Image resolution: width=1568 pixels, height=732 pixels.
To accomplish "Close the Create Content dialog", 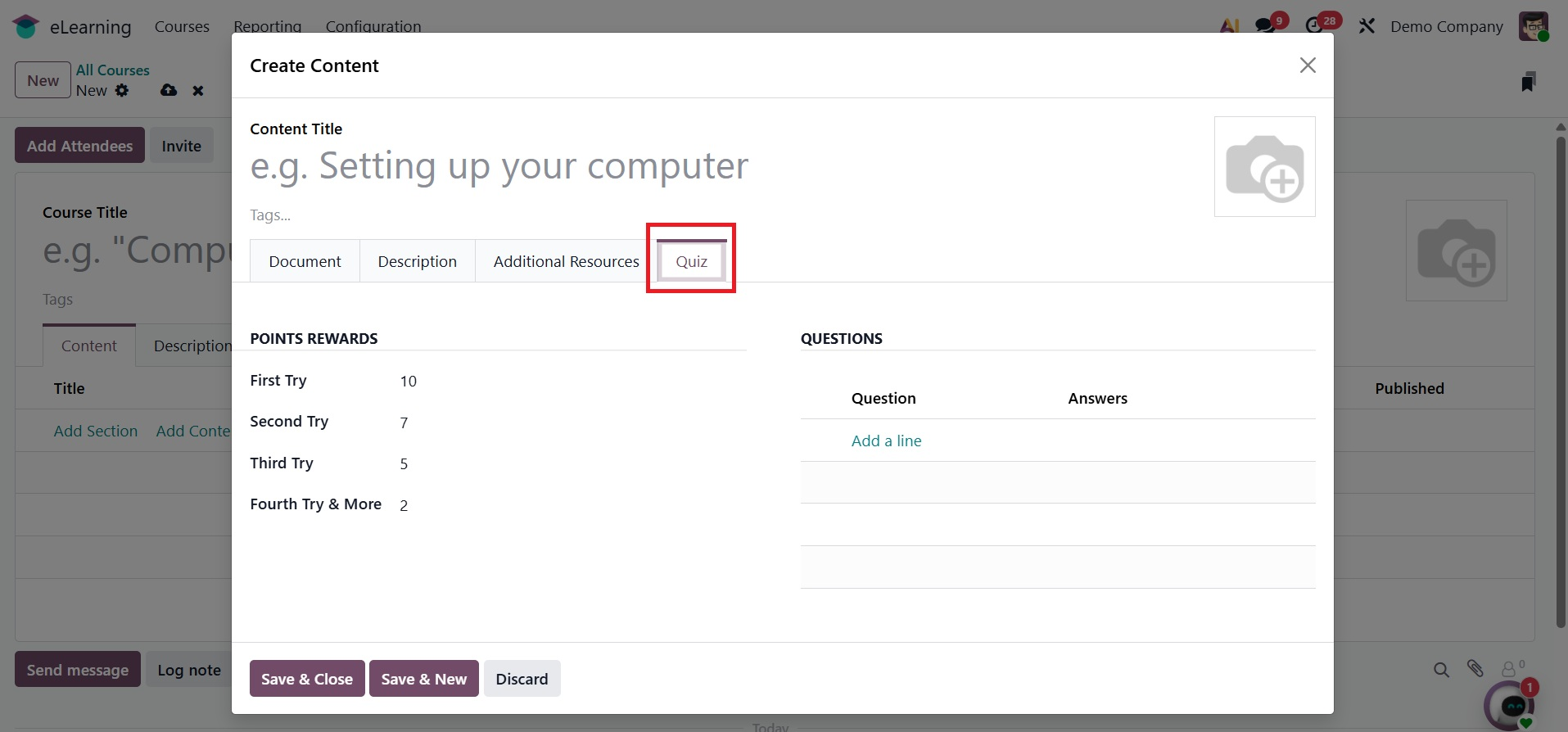I will coord(1308,66).
